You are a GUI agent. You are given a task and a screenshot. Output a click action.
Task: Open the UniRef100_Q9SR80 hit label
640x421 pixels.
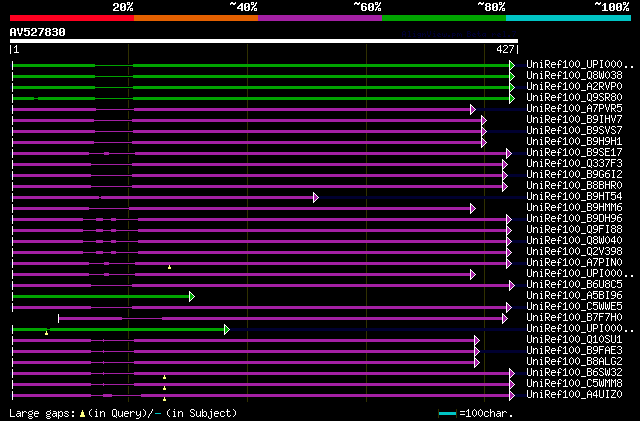point(574,98)
